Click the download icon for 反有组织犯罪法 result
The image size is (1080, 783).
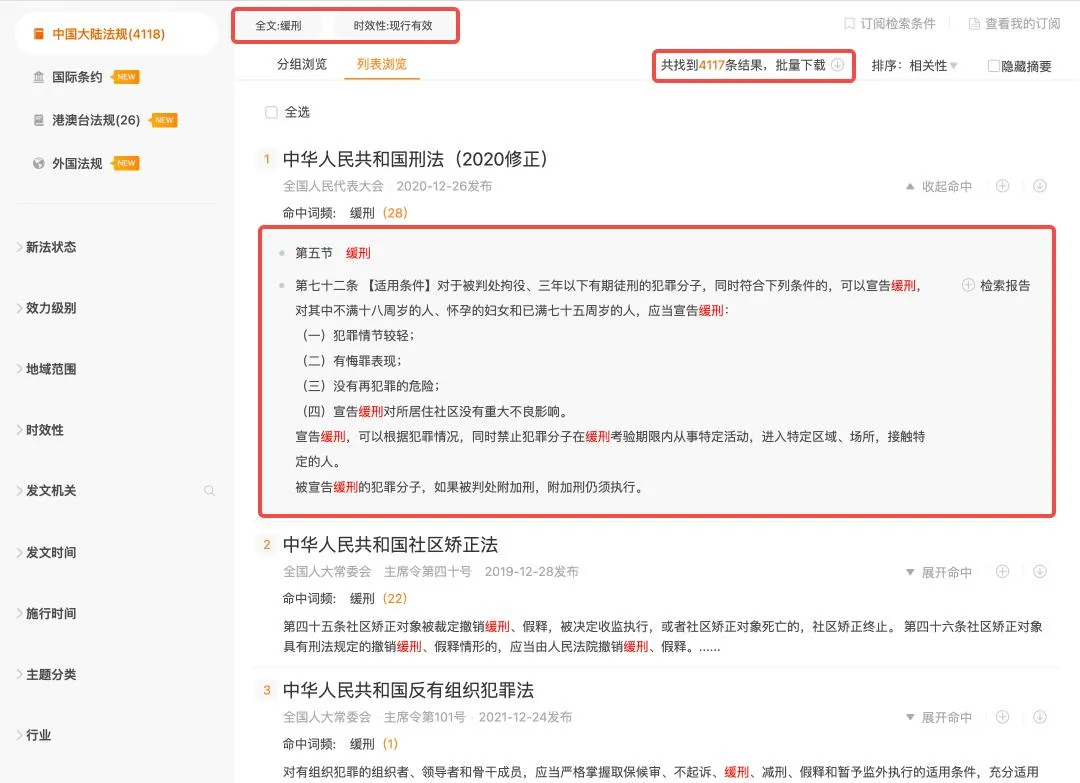point(1040,717)
